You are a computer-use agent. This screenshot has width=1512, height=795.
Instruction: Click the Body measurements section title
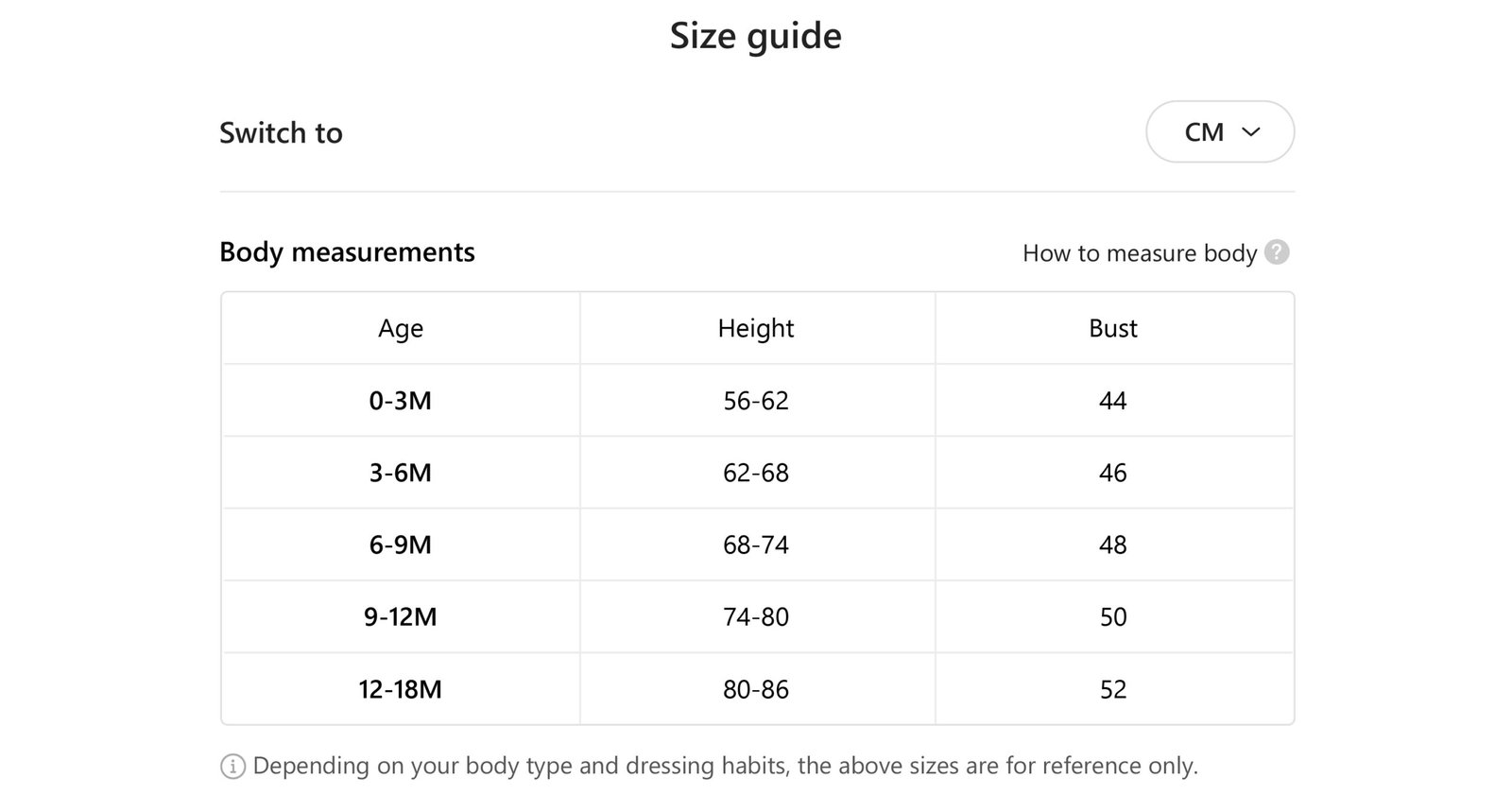(347, 252)
